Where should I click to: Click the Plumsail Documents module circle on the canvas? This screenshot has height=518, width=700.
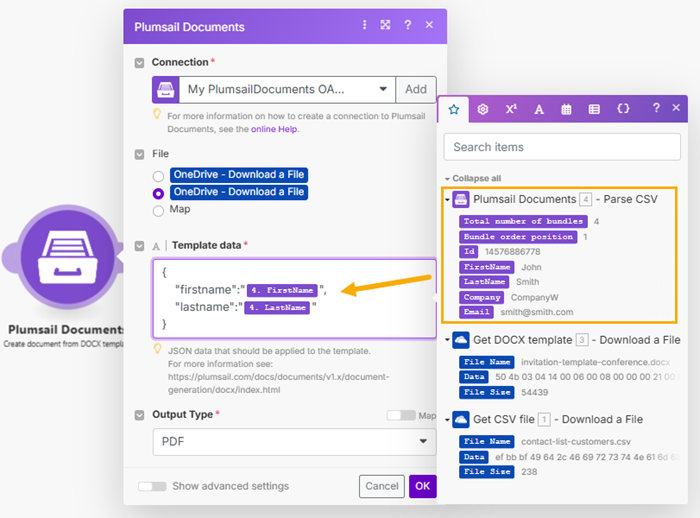67,257
